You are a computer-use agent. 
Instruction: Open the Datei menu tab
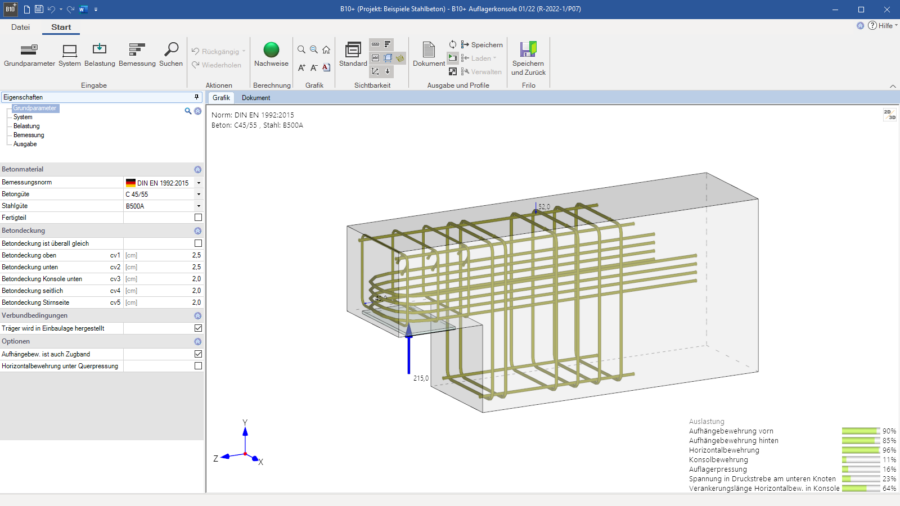(20, 27)
